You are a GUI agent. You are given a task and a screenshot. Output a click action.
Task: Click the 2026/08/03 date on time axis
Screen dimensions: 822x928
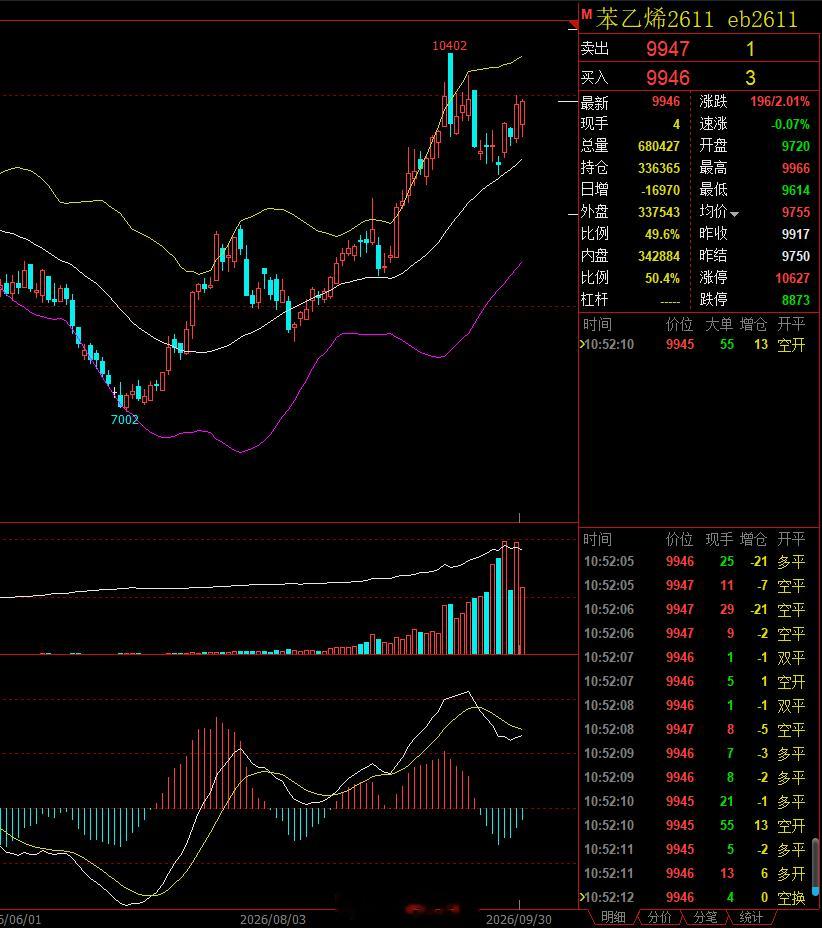[x=273, y=920]
